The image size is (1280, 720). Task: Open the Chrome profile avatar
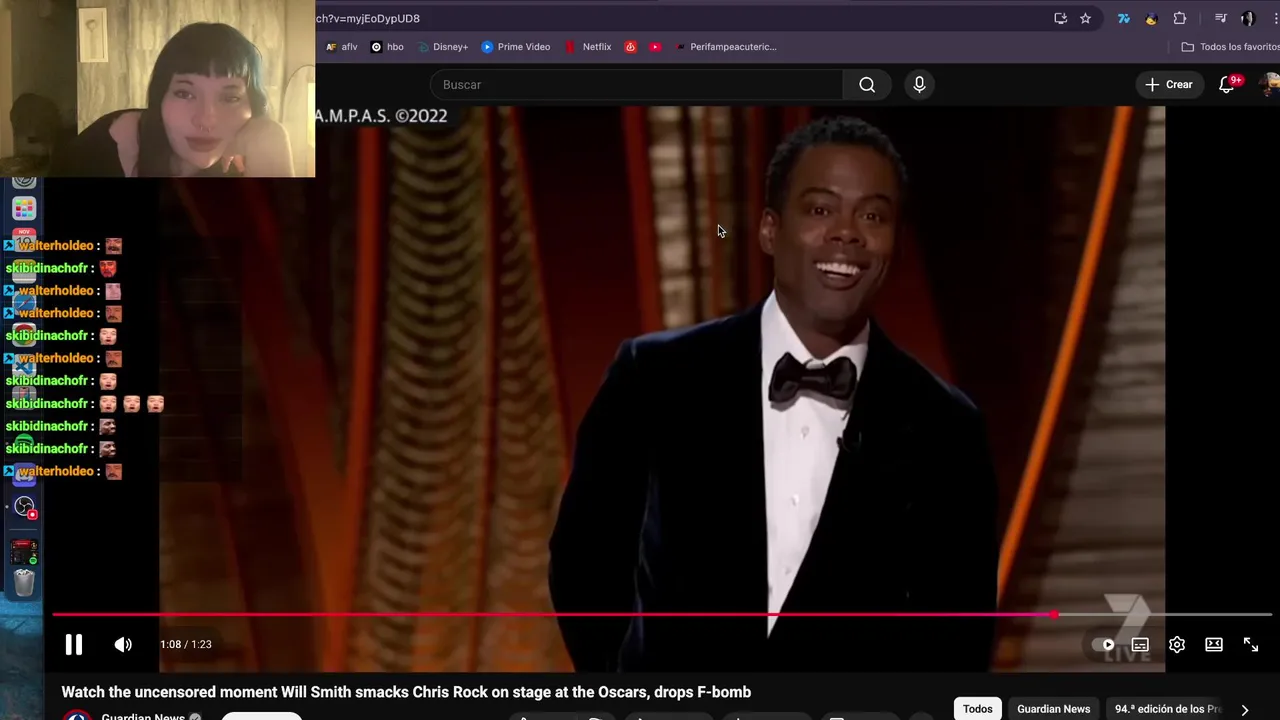click(x=1248, y=18)
